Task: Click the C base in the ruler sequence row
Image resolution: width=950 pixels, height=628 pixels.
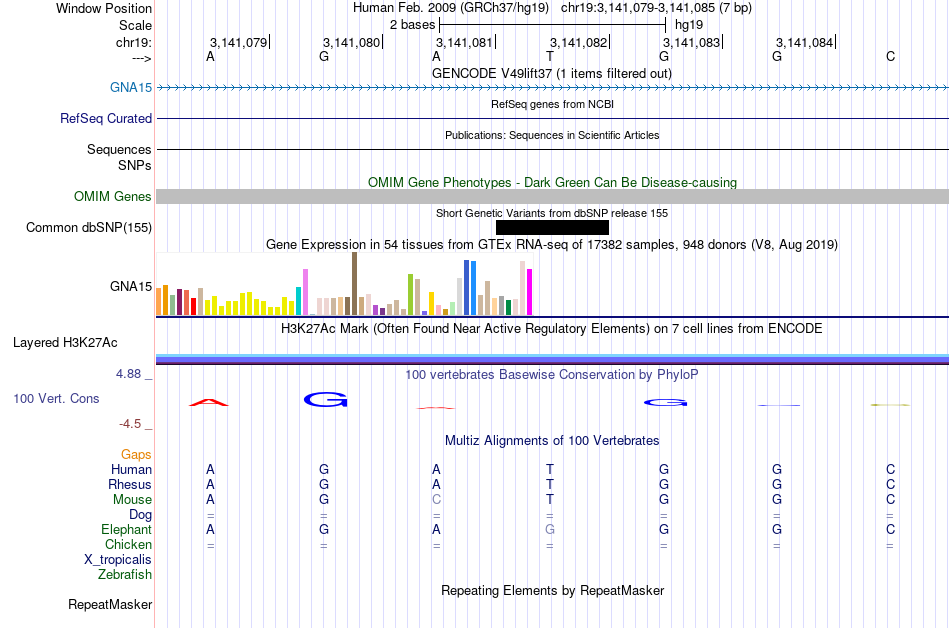Action: [890, 56]
